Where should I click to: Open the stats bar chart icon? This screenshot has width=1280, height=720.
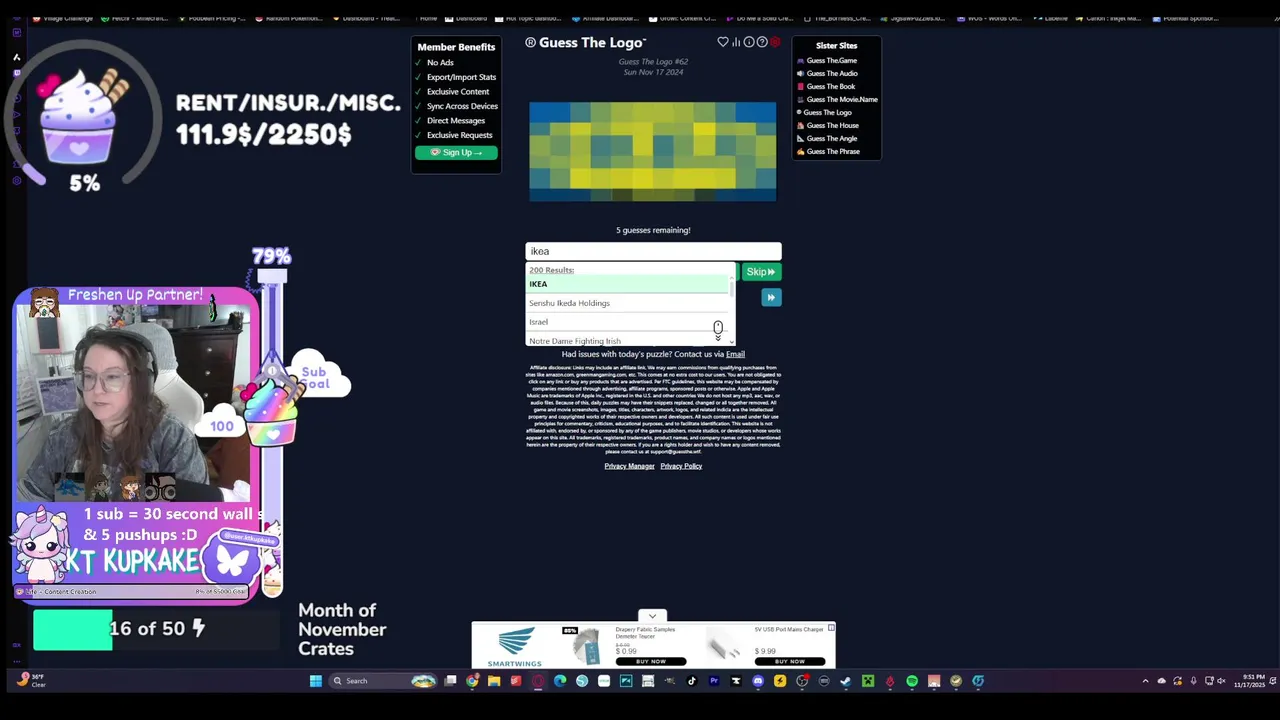pyautogui.click(x=736, y=42)
